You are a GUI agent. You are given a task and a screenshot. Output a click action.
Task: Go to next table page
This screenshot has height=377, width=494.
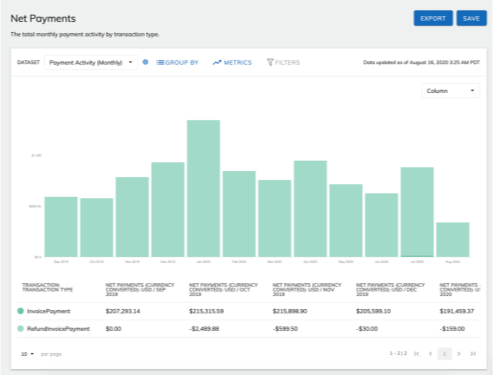pyautogui.click(x=459, y=354)
